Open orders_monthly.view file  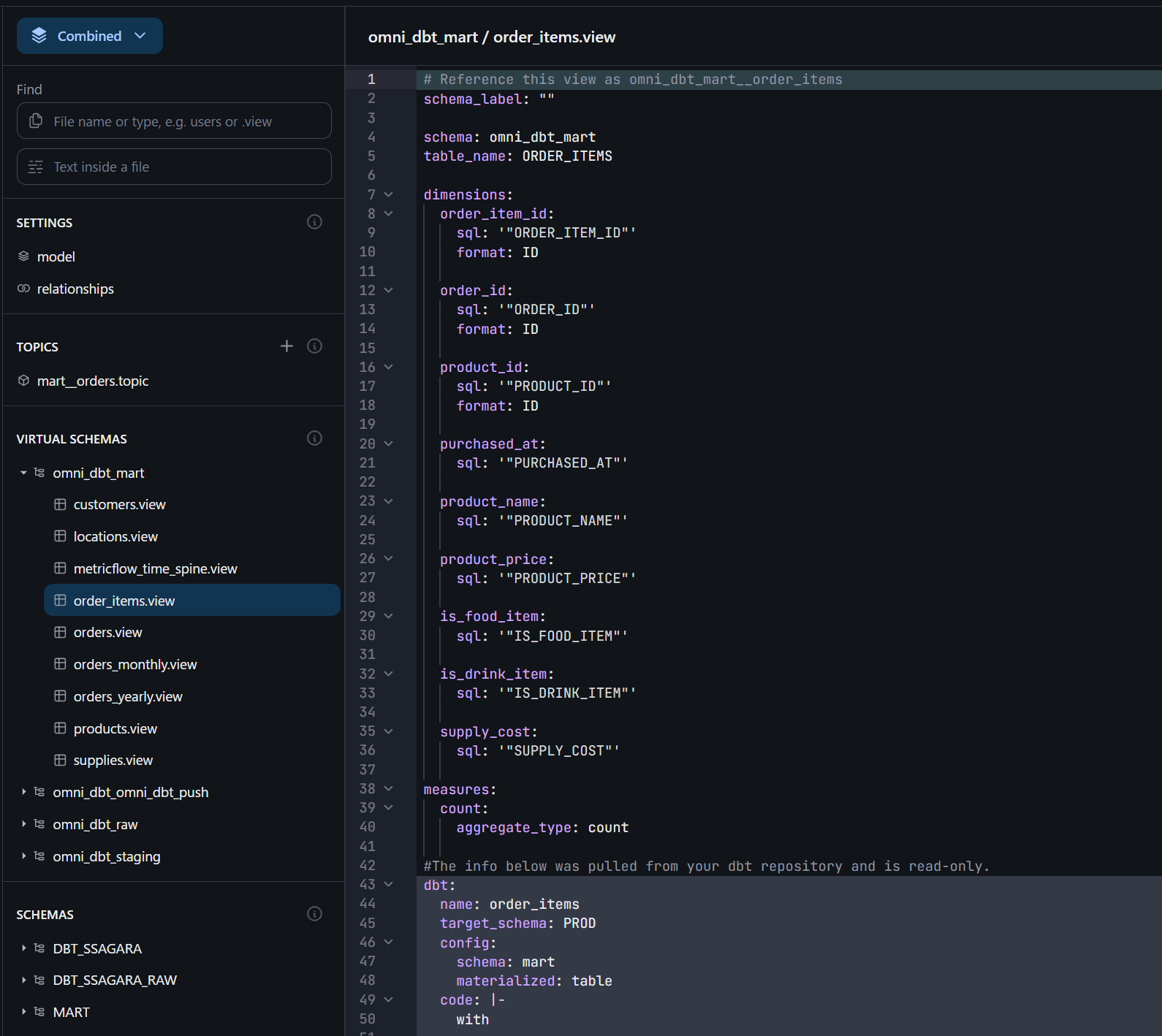(x=135, y=665)
